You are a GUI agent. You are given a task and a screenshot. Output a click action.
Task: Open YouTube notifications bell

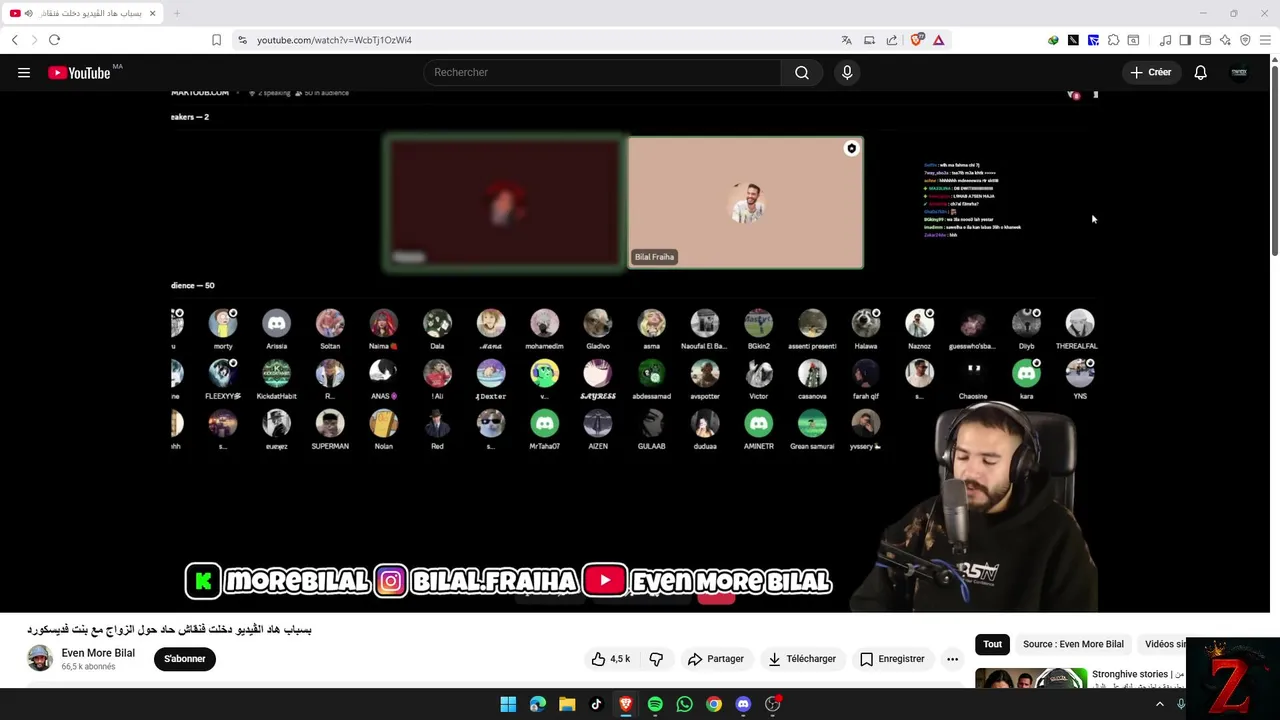point(1201,72)
